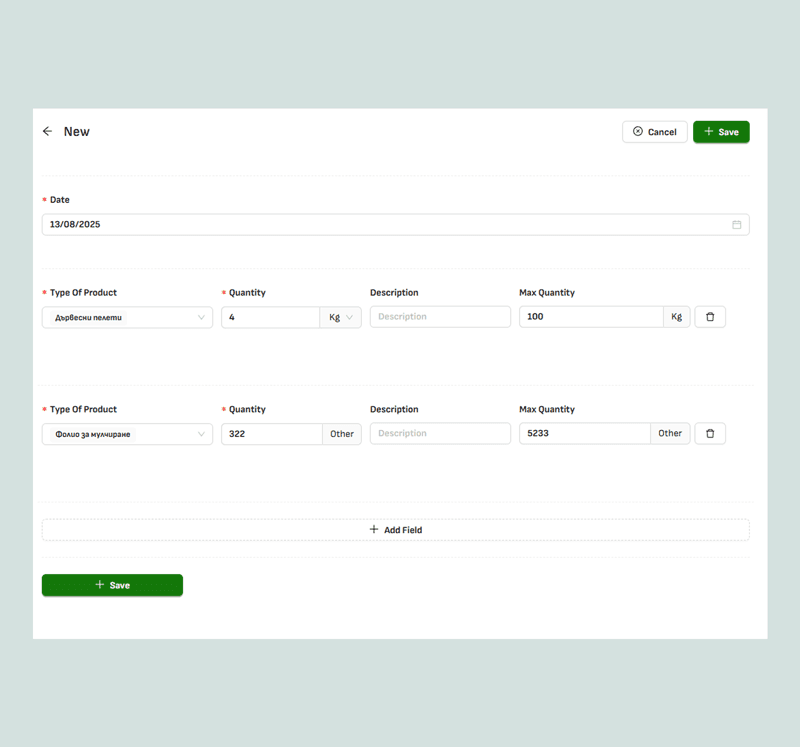This screenshot has height=747, width=800.
Task: Open the calendar icon in Date field
Action: [x=736, y=225]
